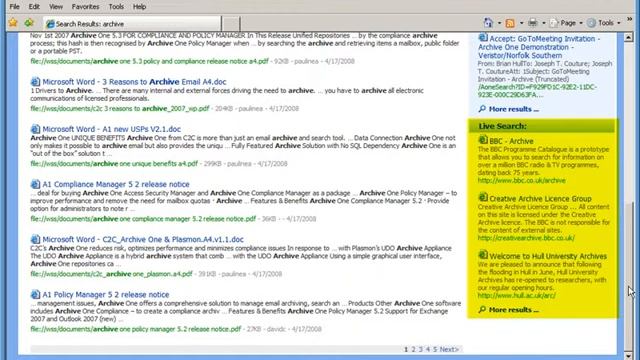
Task: Click document icon for A1 Policy Manager release notice
Action: click(x=36, y=294)
